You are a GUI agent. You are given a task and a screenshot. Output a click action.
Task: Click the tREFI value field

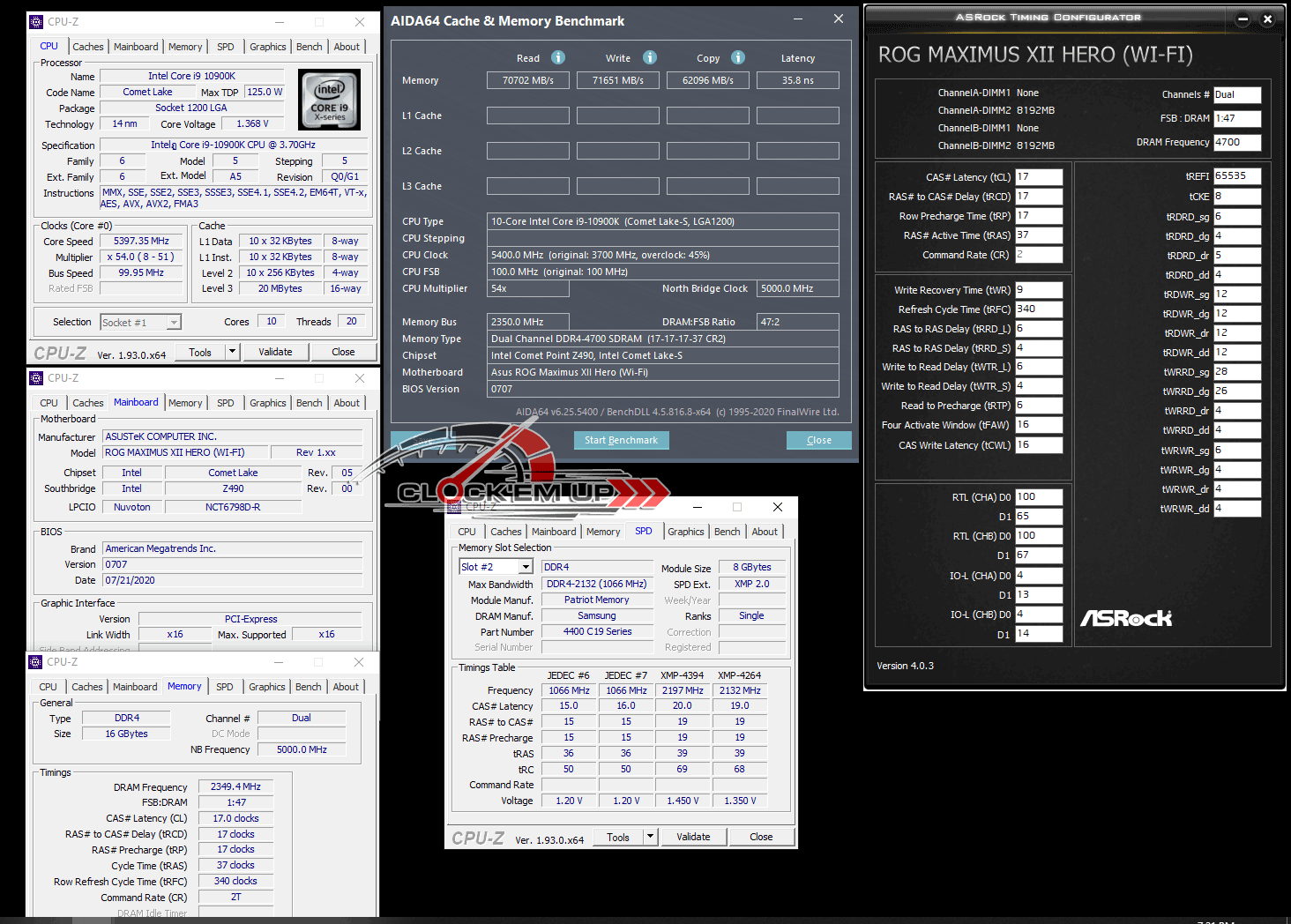[x=1236, y=176]
